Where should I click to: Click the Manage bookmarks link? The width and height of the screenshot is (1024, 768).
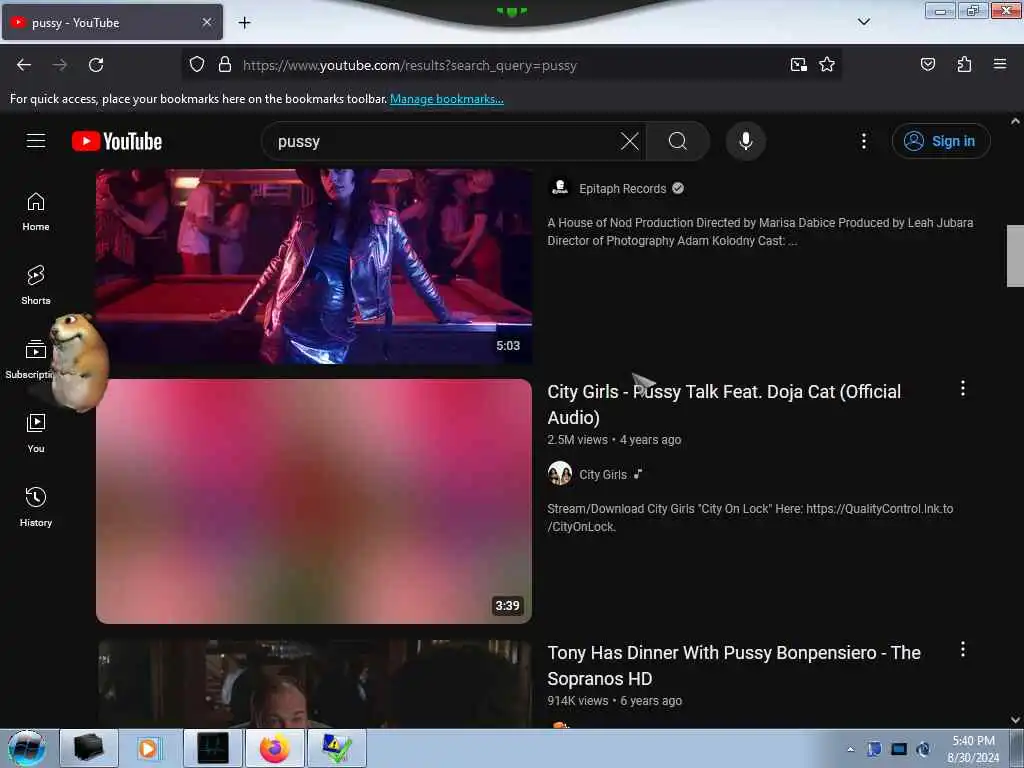point(447,99)
